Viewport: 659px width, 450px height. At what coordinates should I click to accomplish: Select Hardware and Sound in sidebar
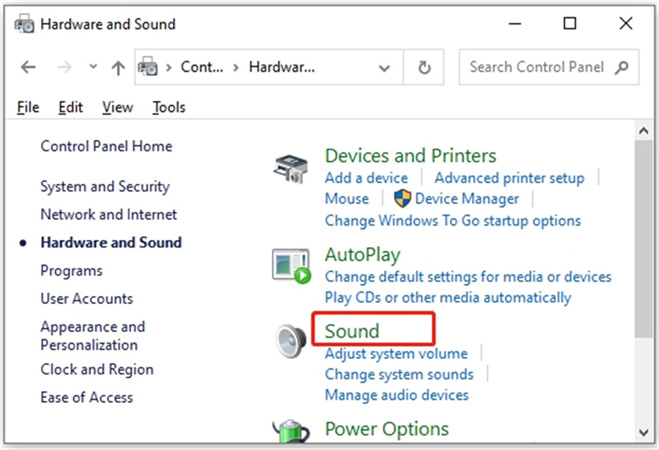(x=111, y=242)
